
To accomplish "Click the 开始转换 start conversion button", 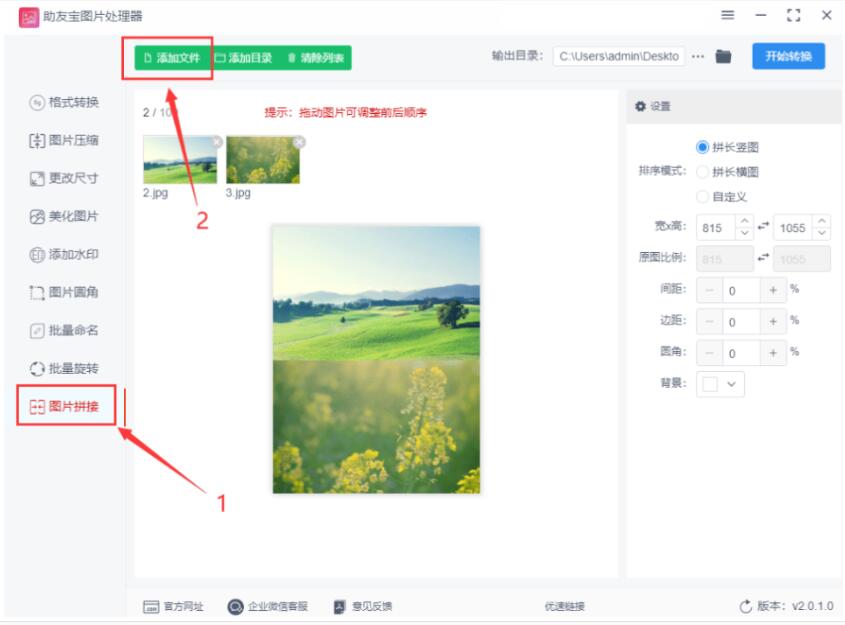I will click(788, 56).
